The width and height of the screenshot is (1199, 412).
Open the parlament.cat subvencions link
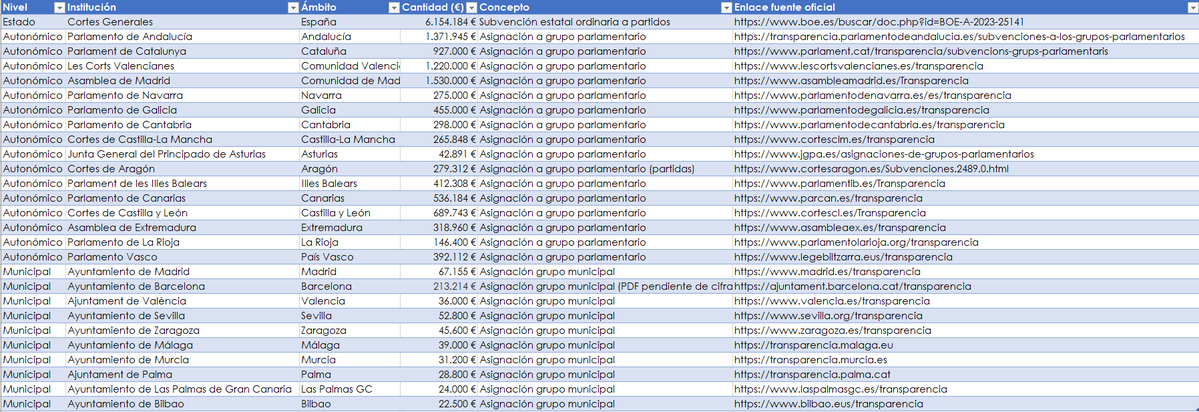click(x=921, y=51)
